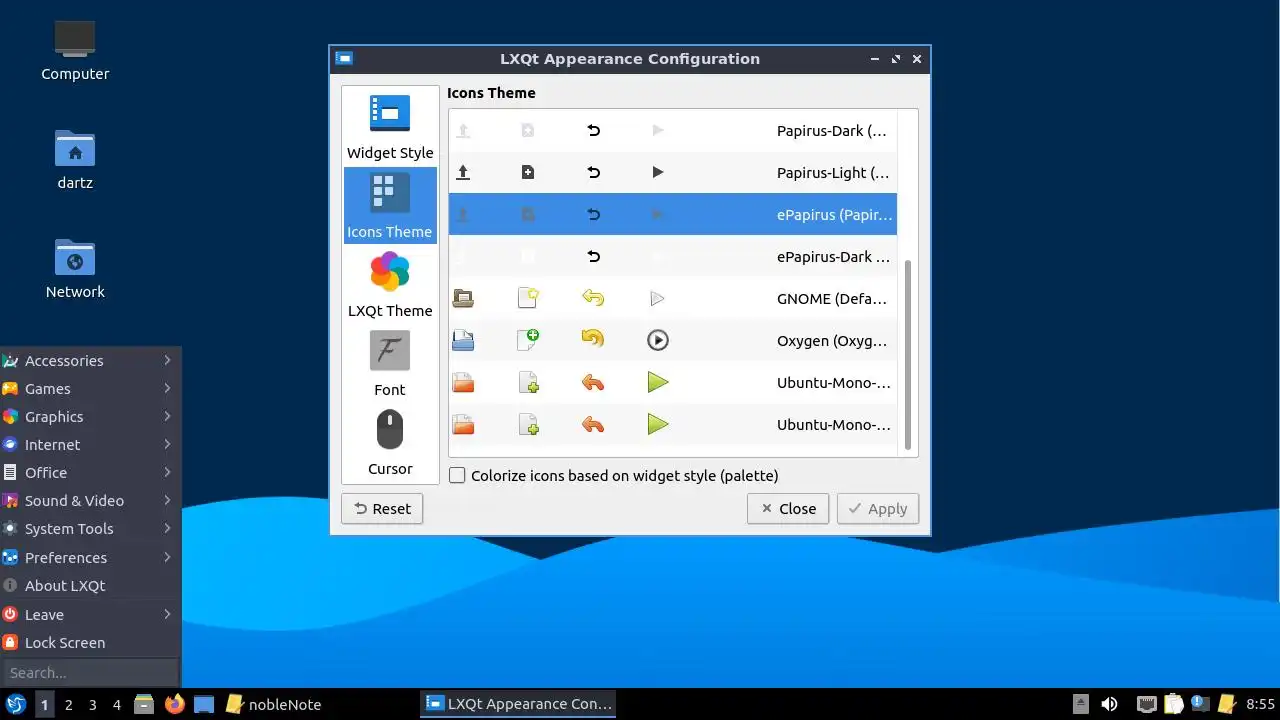Select the Computer desktop icon
The height and width of the screenshot is (720, 1280).
coord(75,51)
